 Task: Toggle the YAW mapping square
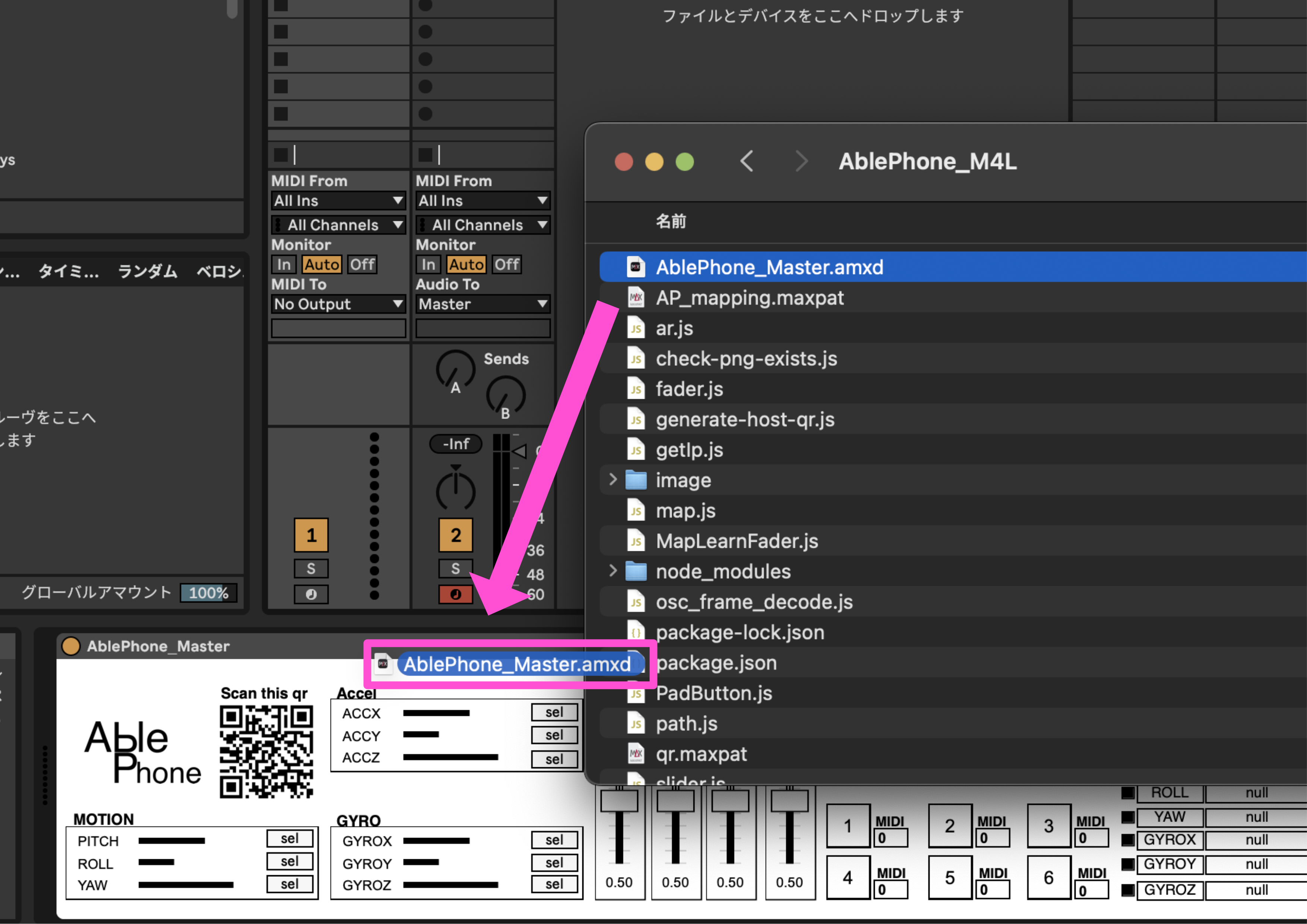click(x=1128, y=817)
